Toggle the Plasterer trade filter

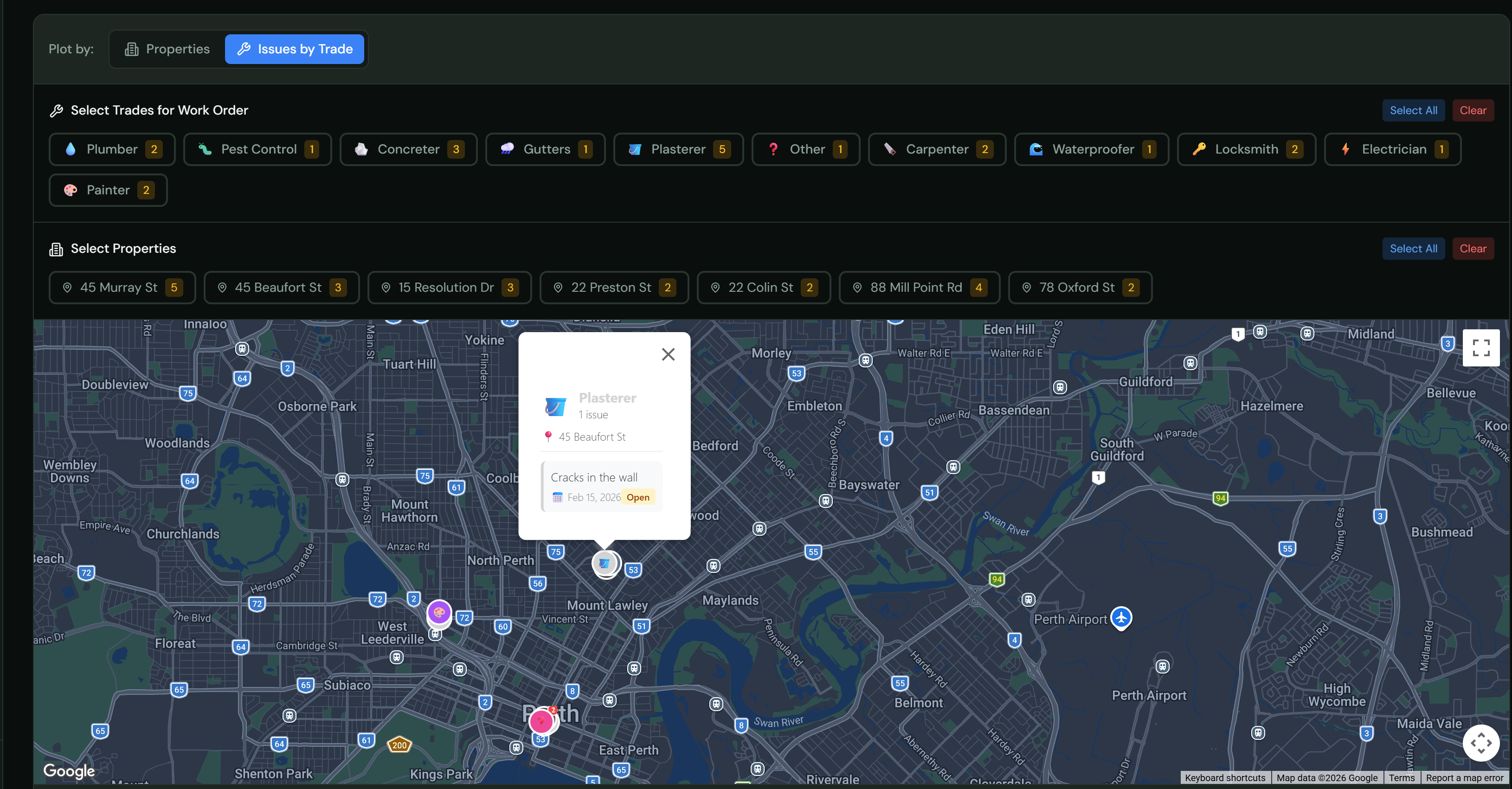tap(679, 149)
